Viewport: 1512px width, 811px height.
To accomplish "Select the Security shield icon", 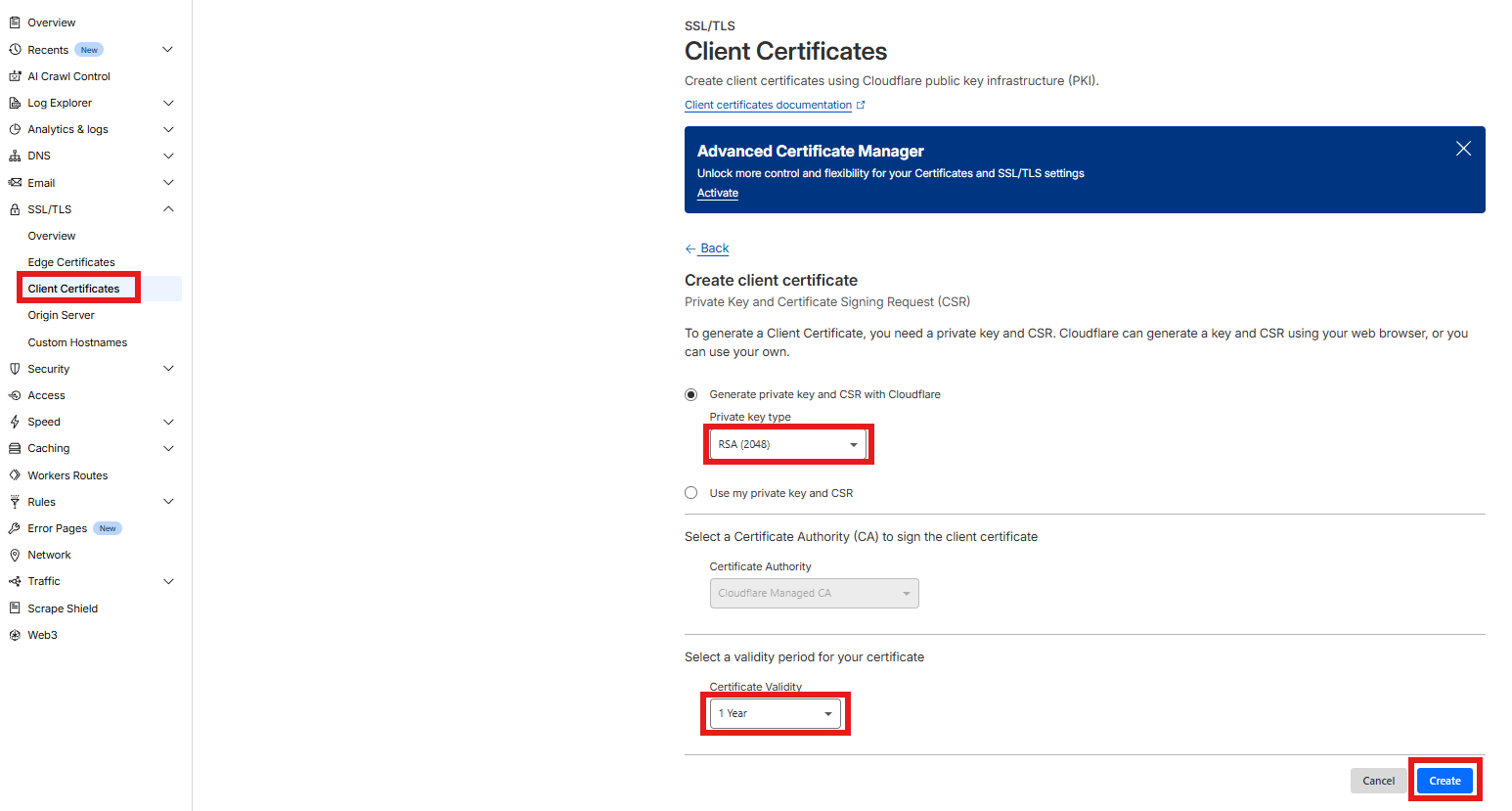I will point(15,368).
